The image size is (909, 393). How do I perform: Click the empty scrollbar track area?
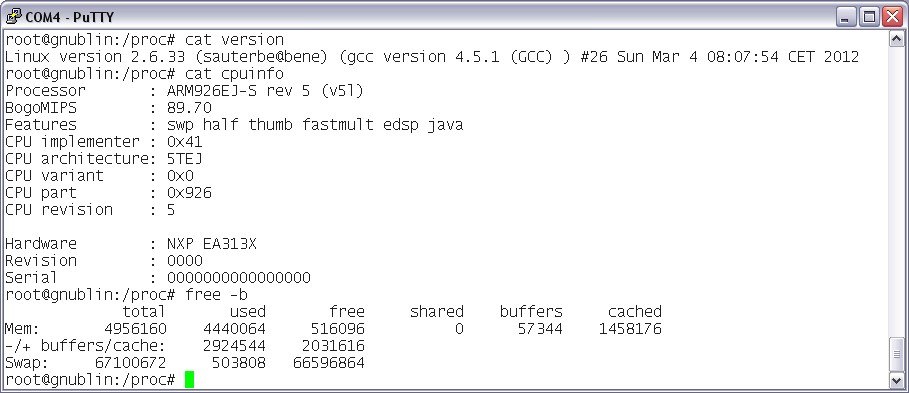[896, 191]
